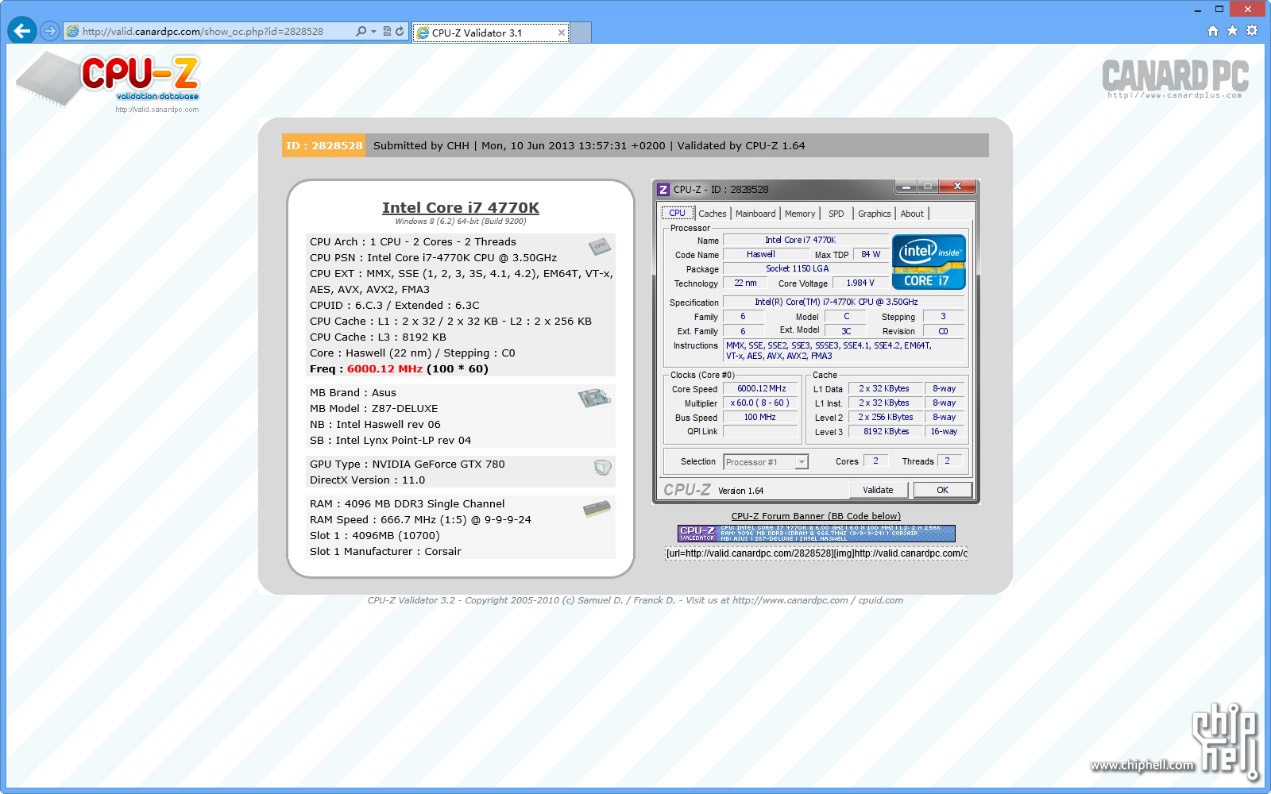Screen dimensions: 1271x794
Task: Click the magnifier search icon in address bar
Action: click(360, 32)
